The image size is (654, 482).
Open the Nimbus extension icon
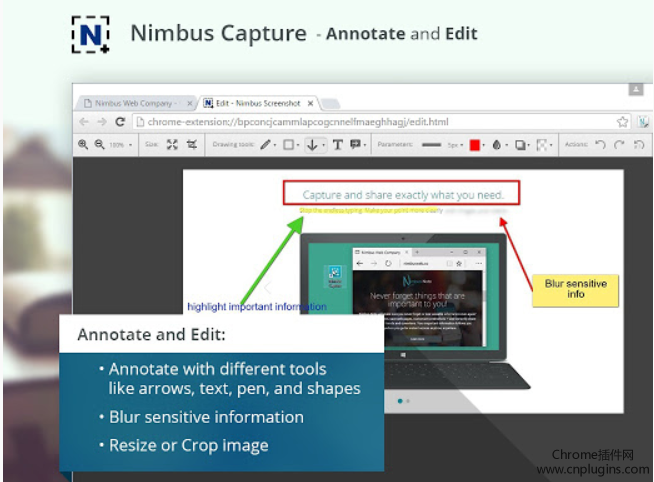click(642, 122)
